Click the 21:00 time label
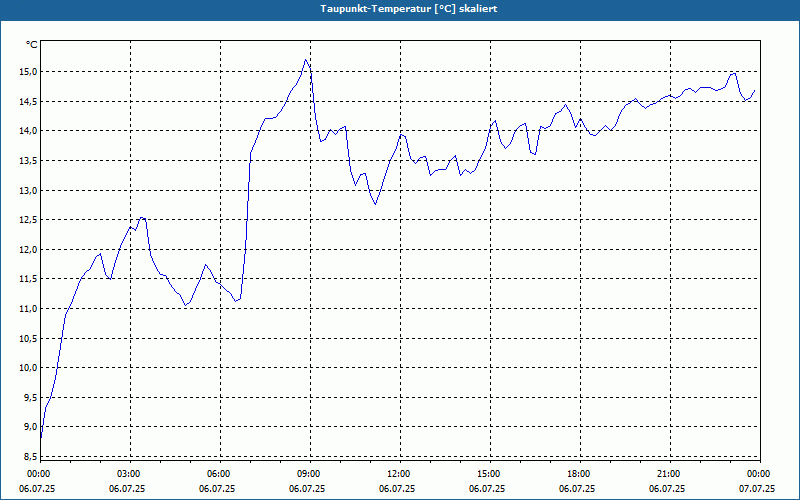Viewport: 800px width, 500px height. coord(670,474)
